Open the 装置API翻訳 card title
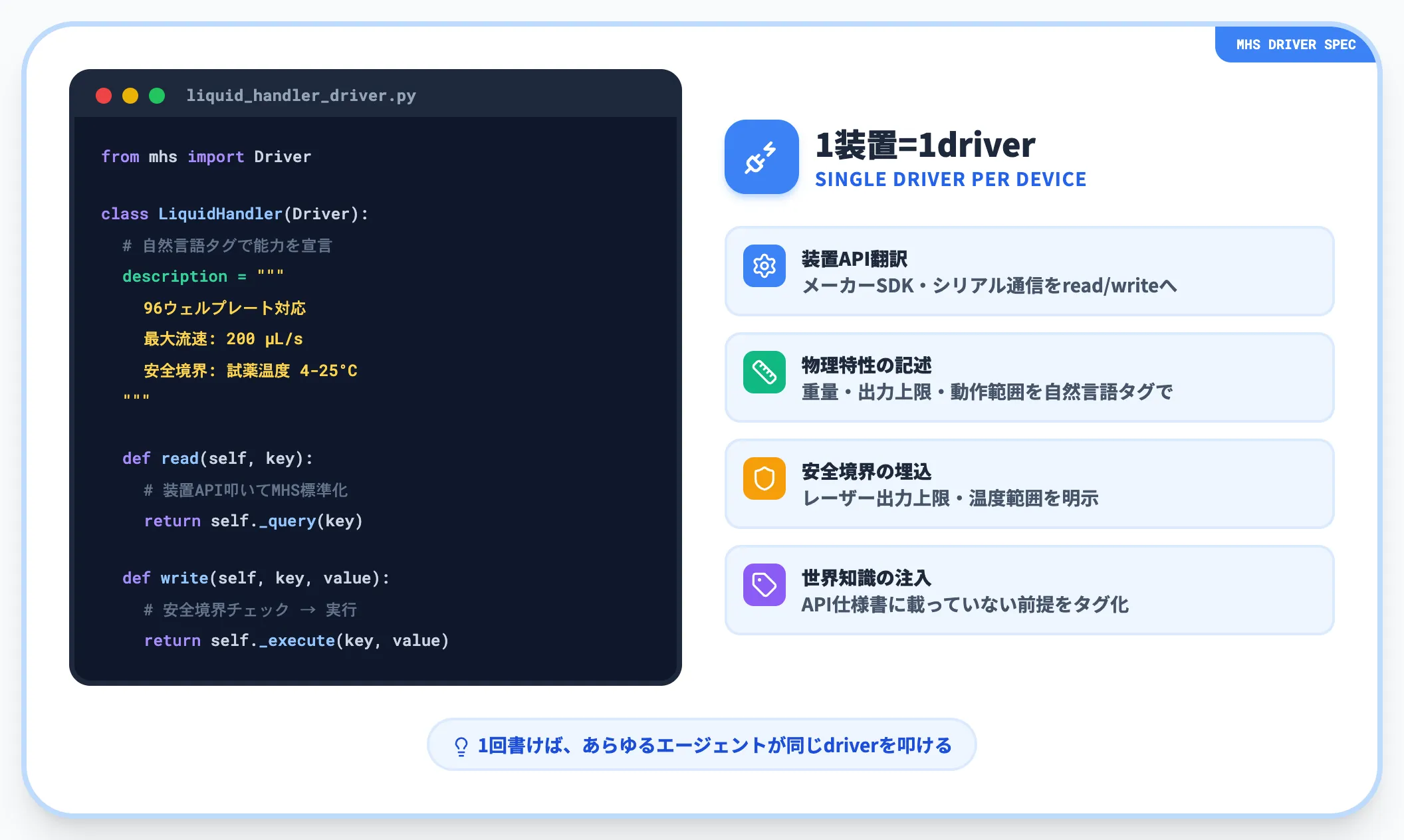1404x840 pixels. pos(854,259)
